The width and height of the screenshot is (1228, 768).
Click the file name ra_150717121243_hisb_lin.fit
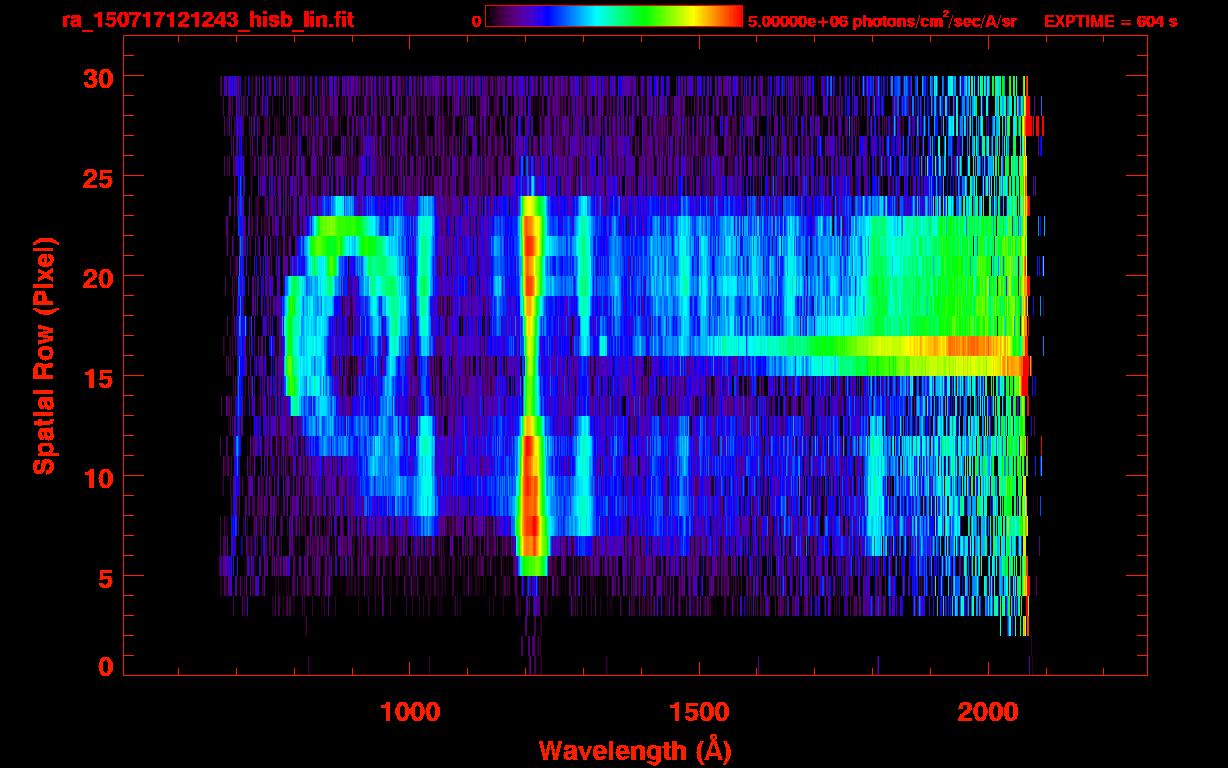click(206, 20)
